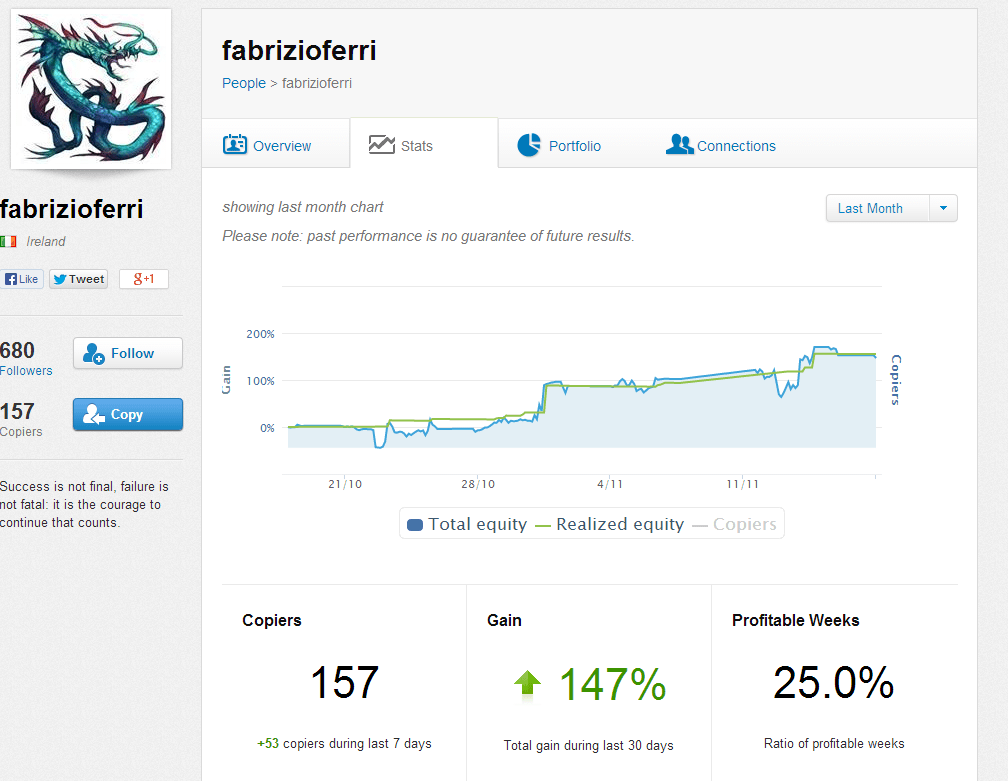The height and width of the screenshot is (781, 1008).
Task: Toggle the Total equity legend entry
Action: point(467,525)
